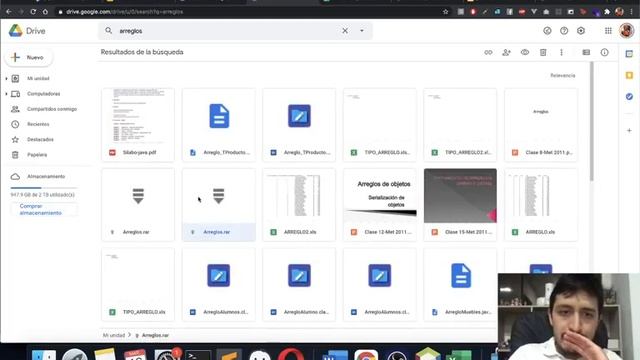This screenshot has width=640, height=360.
Task: Bookmark this page with the star icon
Action: [445, 12]
